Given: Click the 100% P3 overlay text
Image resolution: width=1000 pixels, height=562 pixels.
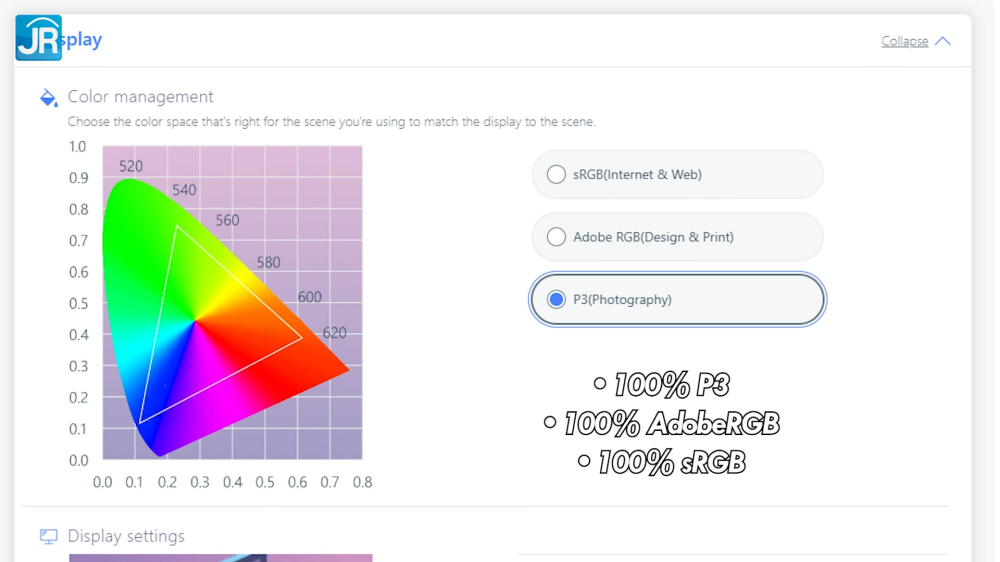Looking at the screenshot, I should [x=671, y=385].
